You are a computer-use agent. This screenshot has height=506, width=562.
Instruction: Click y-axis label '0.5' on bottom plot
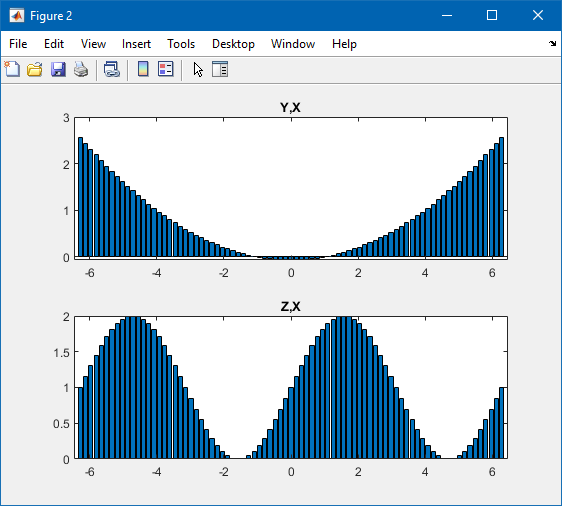[x=61, y=424]
